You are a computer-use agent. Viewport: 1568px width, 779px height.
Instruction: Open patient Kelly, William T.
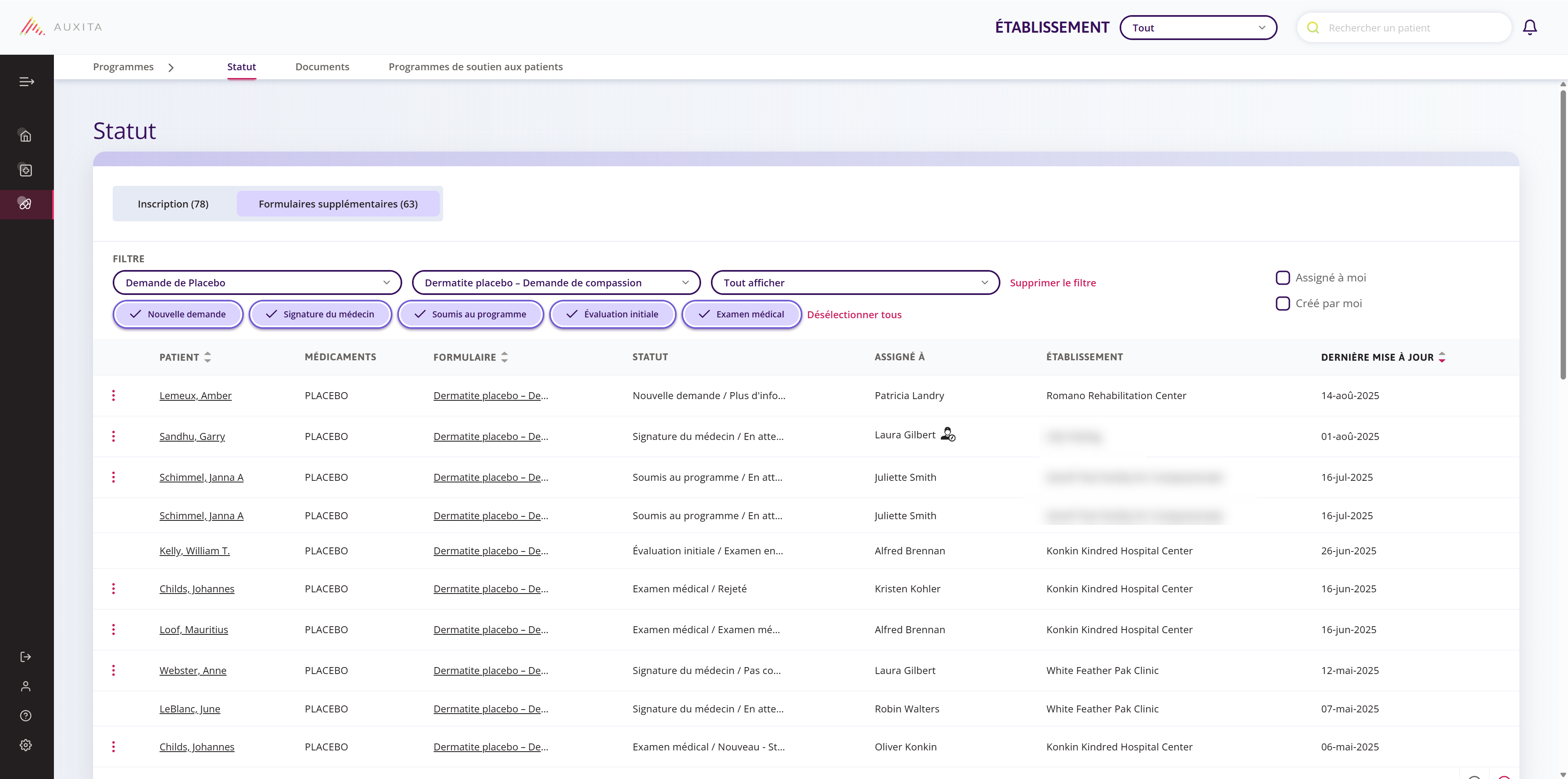point(195,551)
